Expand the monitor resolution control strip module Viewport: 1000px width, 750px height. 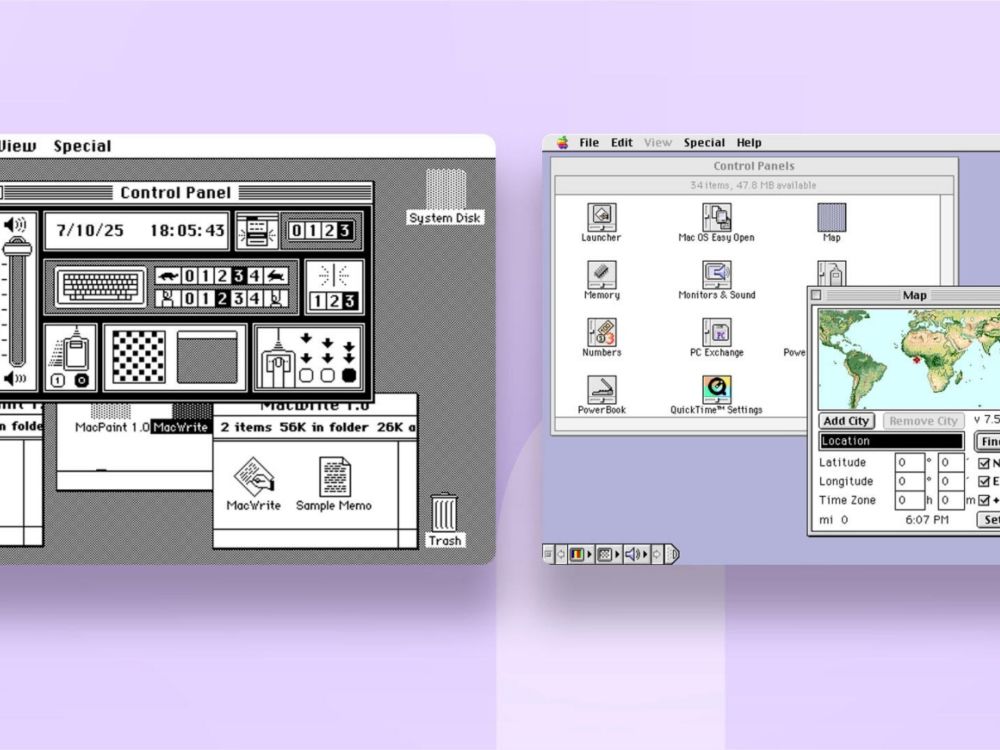pyautogui.click(x=608, y=554)
